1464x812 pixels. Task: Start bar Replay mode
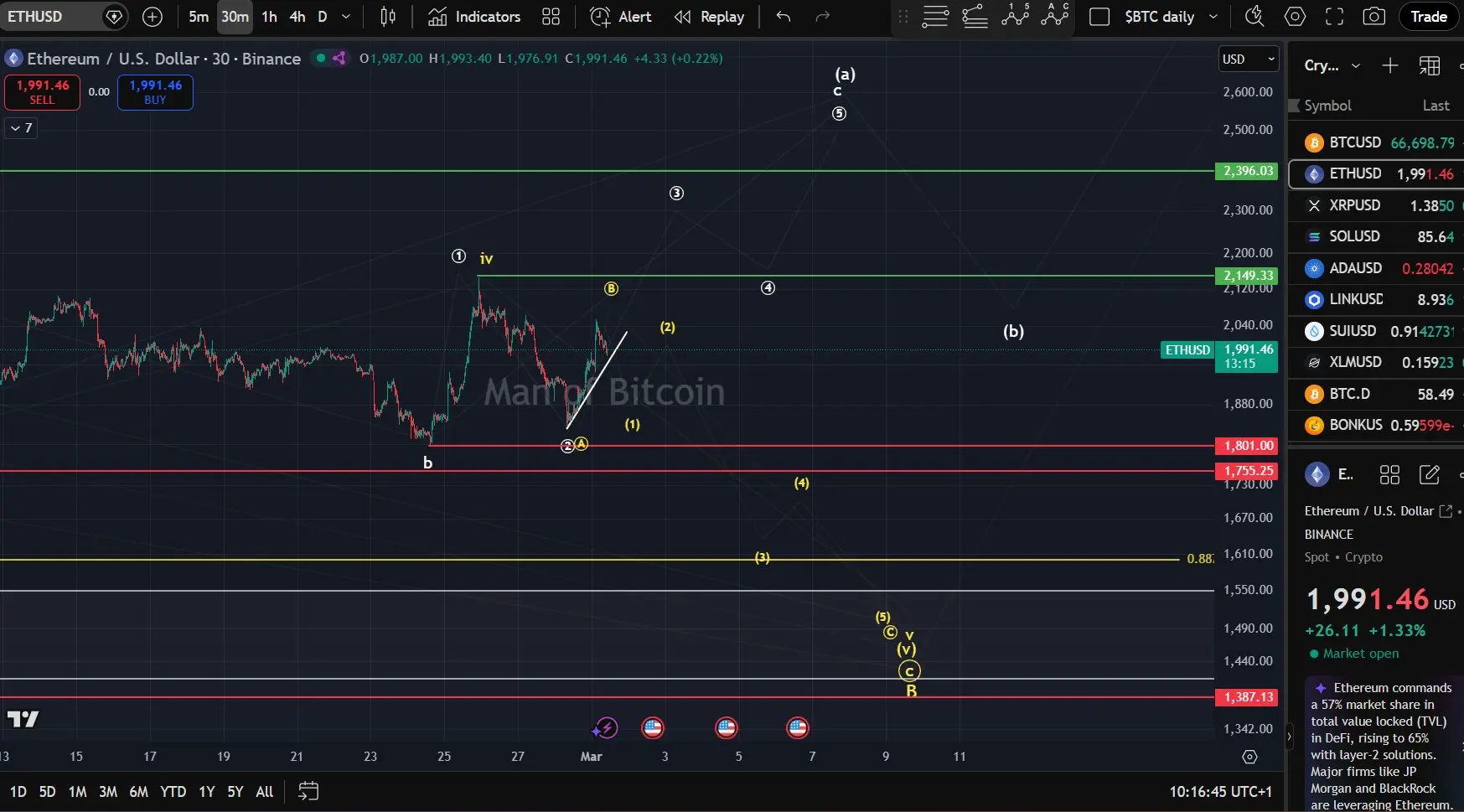coord(709,17)
